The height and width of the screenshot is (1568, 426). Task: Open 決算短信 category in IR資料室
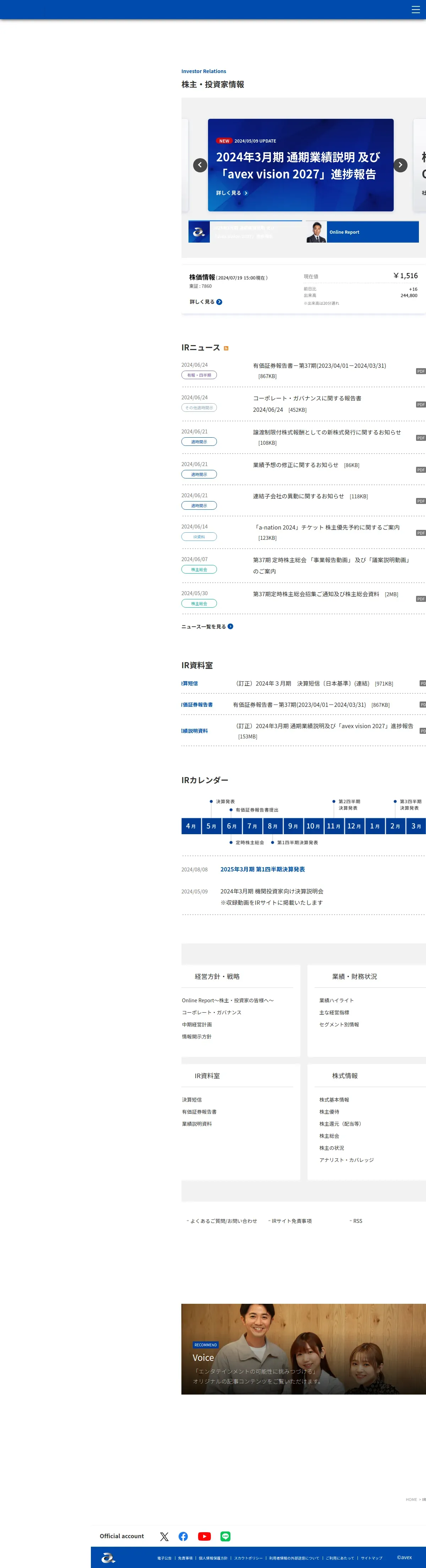click(190, 683)
